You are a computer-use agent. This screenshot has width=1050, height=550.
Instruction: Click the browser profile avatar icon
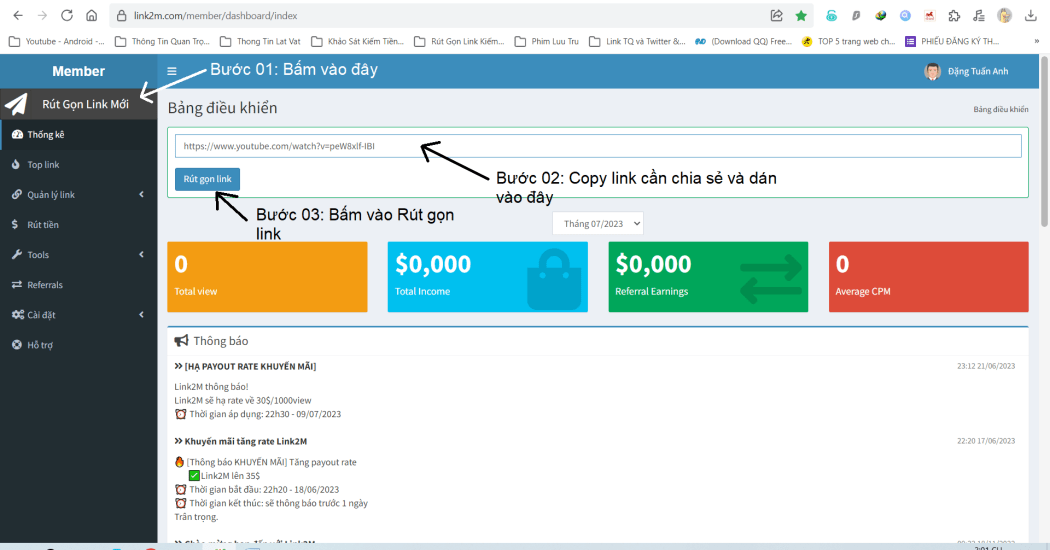[x=1004, y=15]
